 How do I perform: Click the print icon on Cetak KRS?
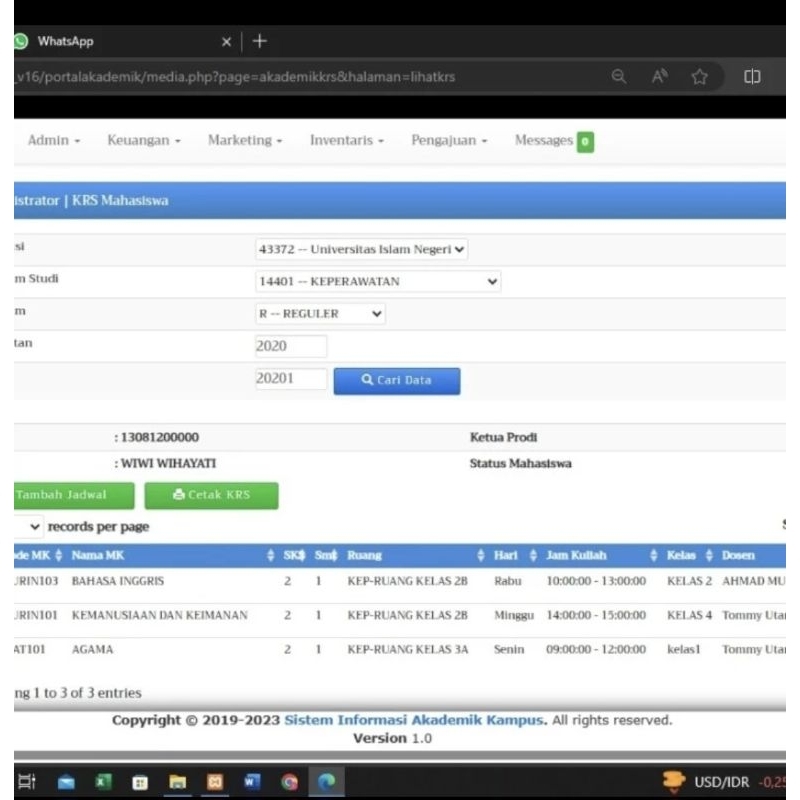click(x=180, y=495)
